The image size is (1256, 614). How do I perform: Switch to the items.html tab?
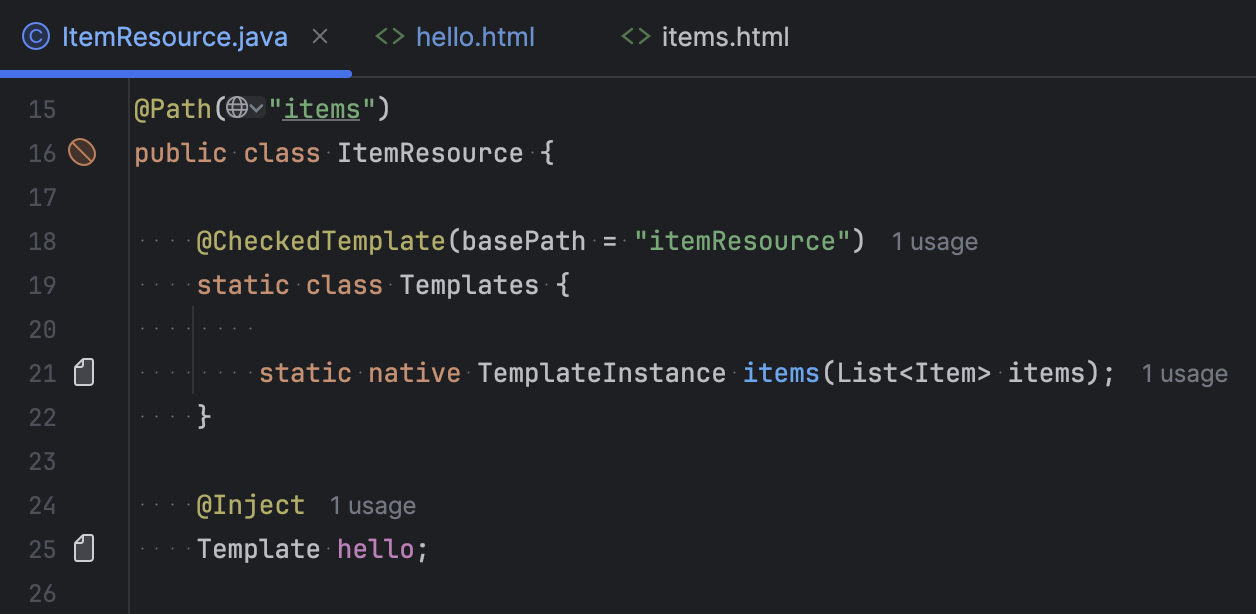725,36
